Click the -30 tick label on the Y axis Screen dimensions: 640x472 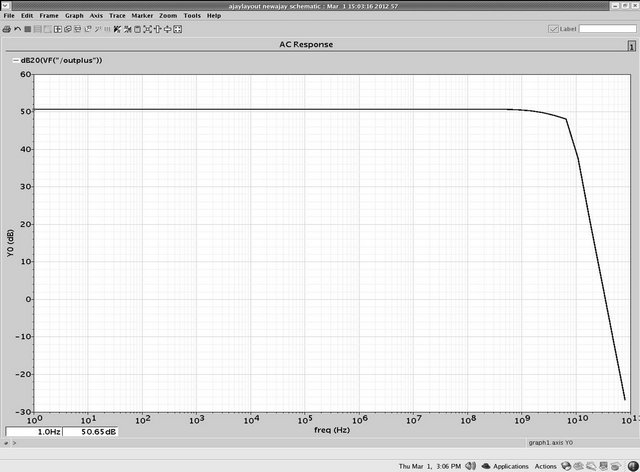(23, 412)
